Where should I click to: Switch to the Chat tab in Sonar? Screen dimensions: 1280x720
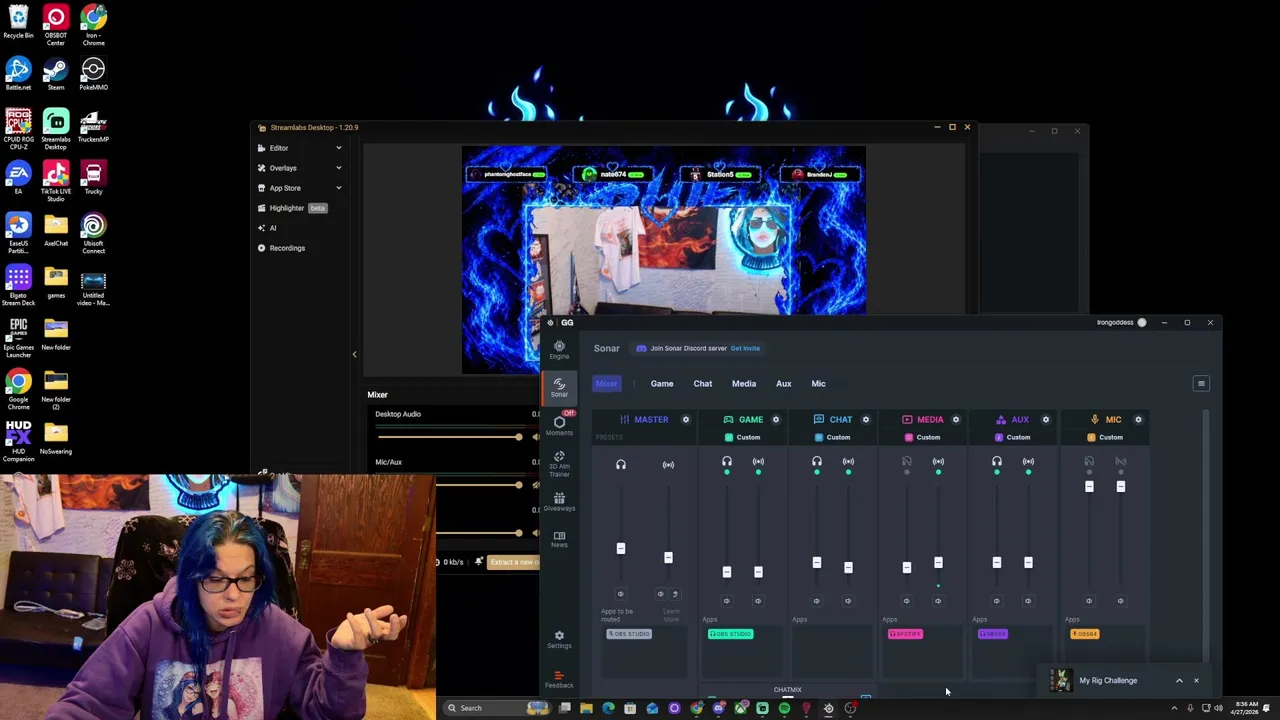[703, 384]
